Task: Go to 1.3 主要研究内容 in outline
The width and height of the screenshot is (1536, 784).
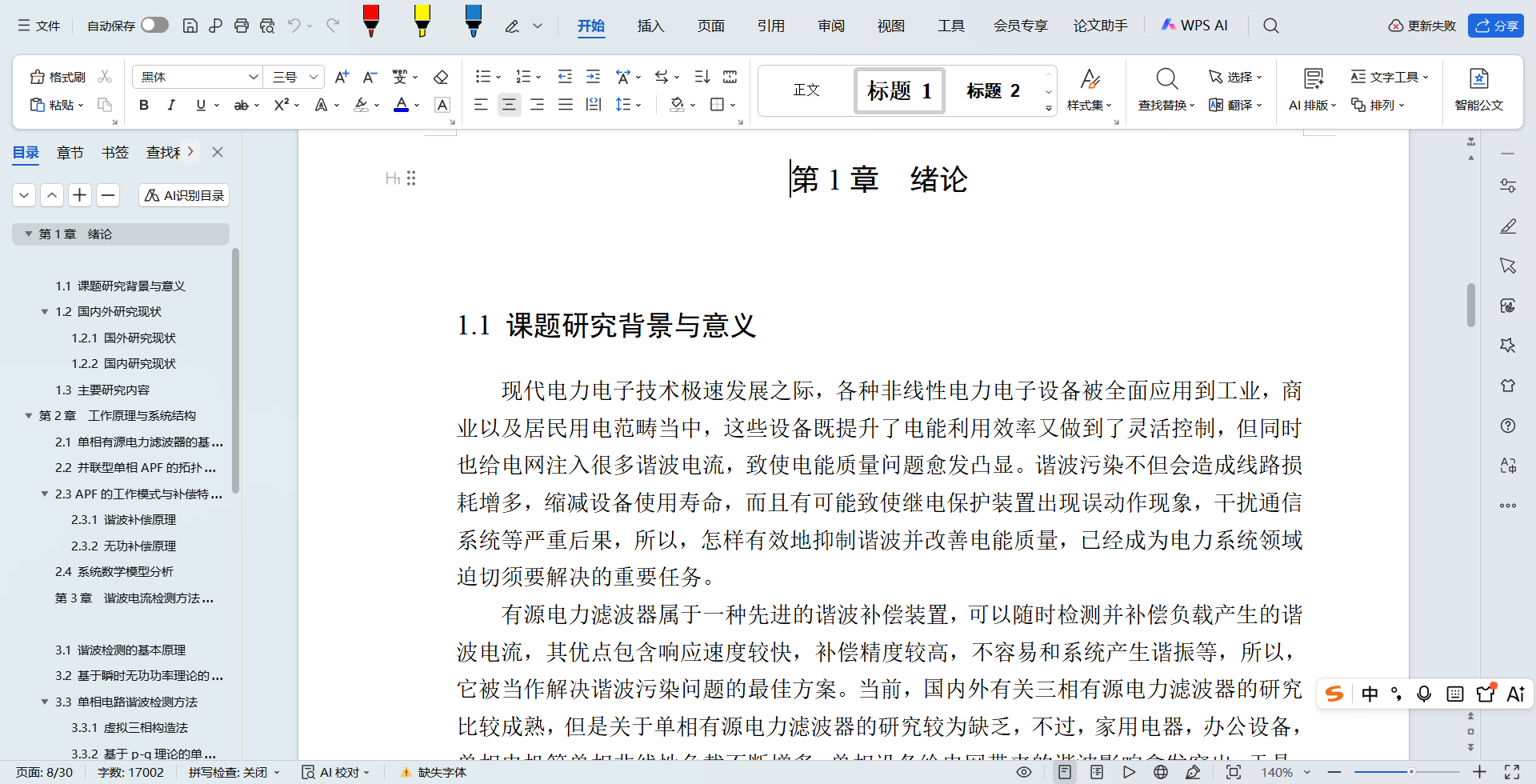Action: click(102, 390)
